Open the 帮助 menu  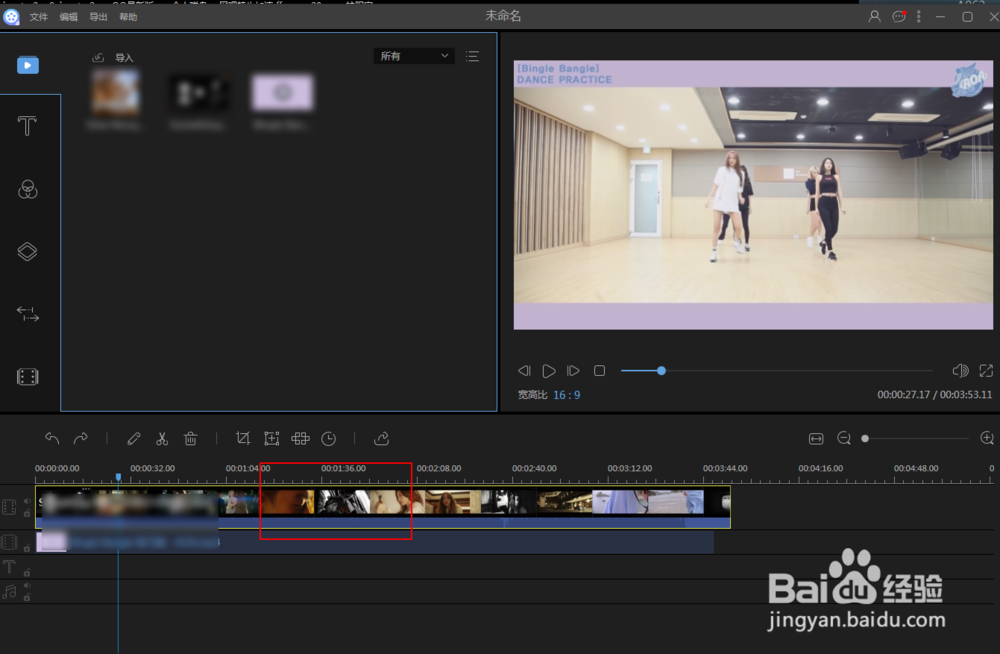pyautogui.click(x=128, y=17)
